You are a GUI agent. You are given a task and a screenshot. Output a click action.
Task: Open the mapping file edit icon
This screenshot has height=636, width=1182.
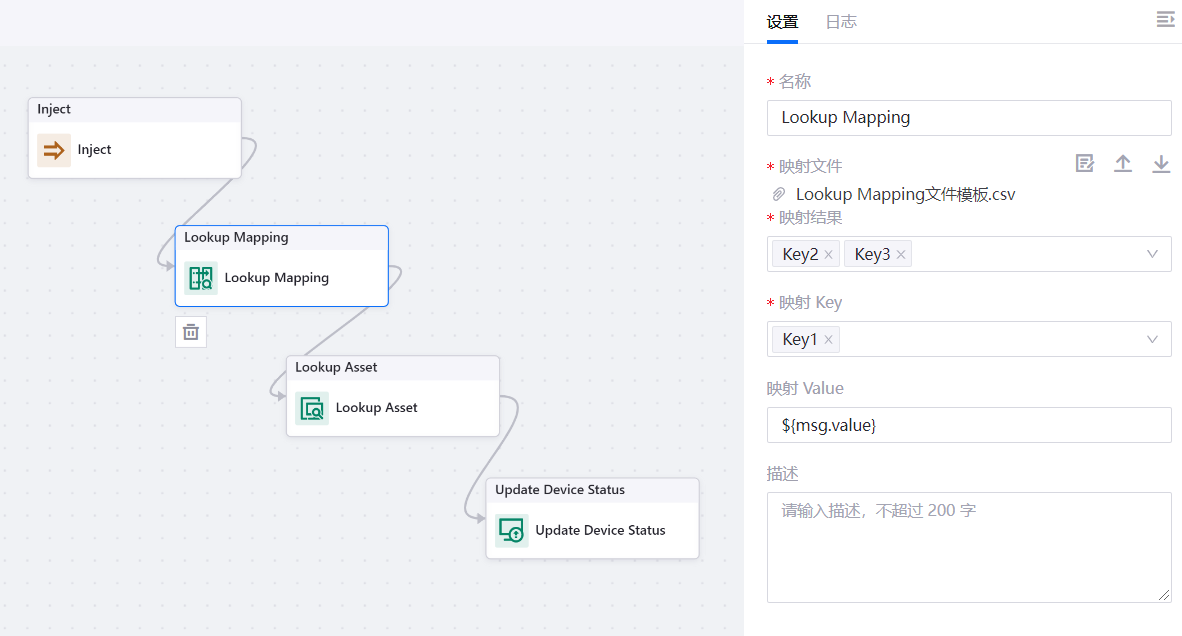[x=1085, y=163]
